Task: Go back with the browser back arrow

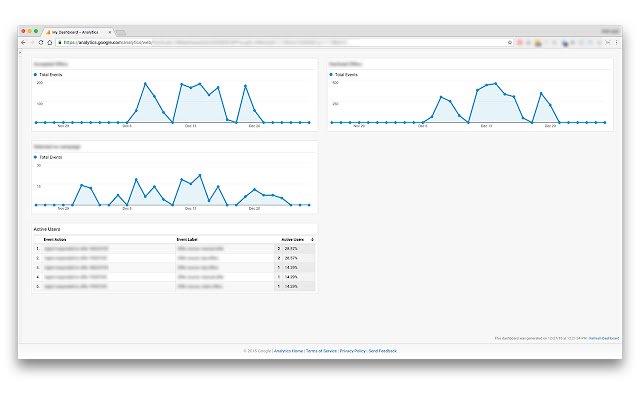Action: [23, 42]
